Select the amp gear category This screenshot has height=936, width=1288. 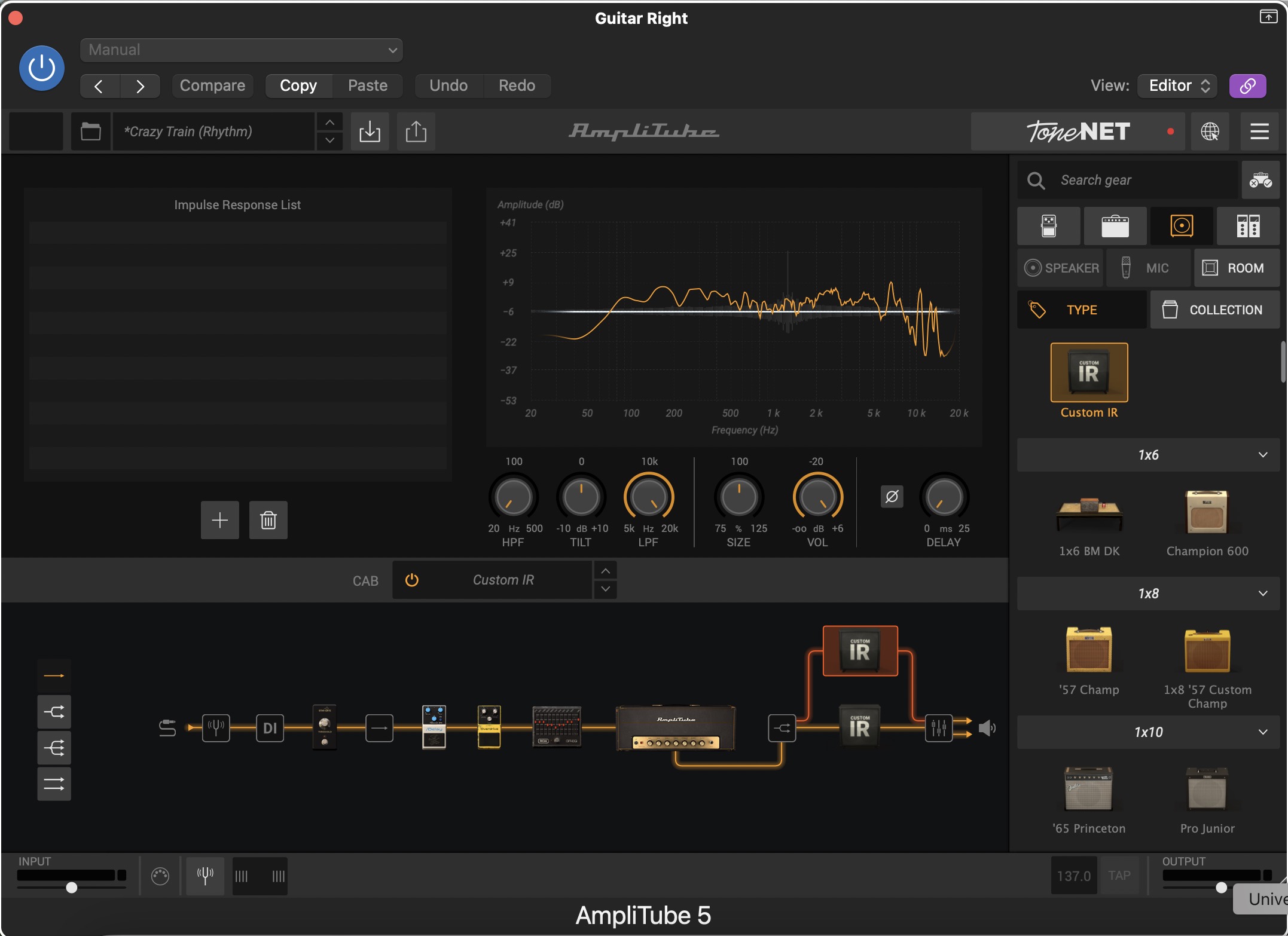pos(1115,226)
